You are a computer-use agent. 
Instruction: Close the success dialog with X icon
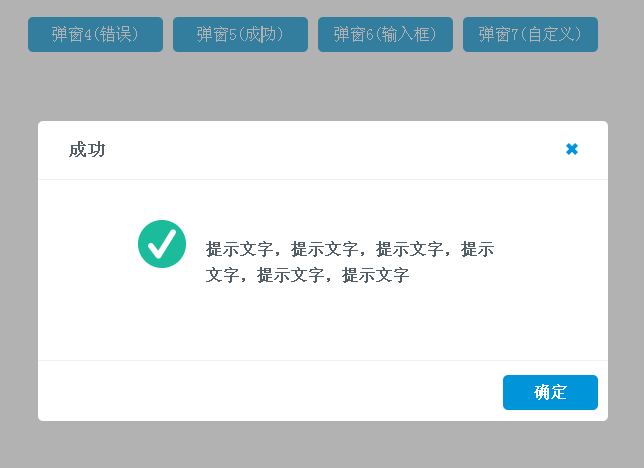pyautogui.click(x=572, y=149)
